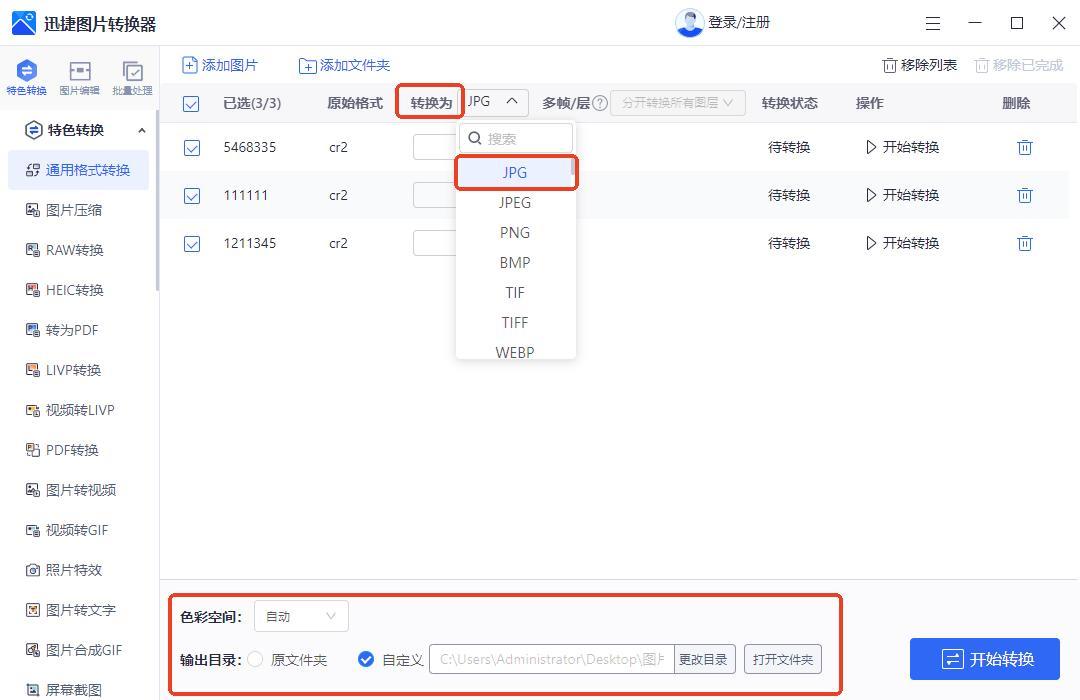Collapse the 特色转换 sidebar section
The width and height of the screenshot is (1080, 700).
point(141,130)
